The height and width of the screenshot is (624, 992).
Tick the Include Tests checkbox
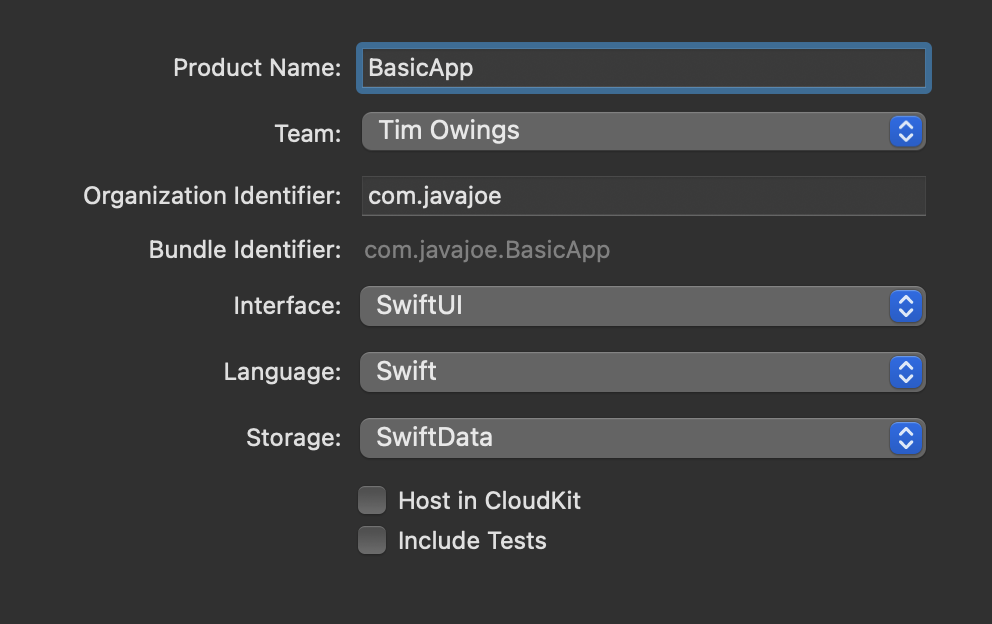click(x=372, y=540)
